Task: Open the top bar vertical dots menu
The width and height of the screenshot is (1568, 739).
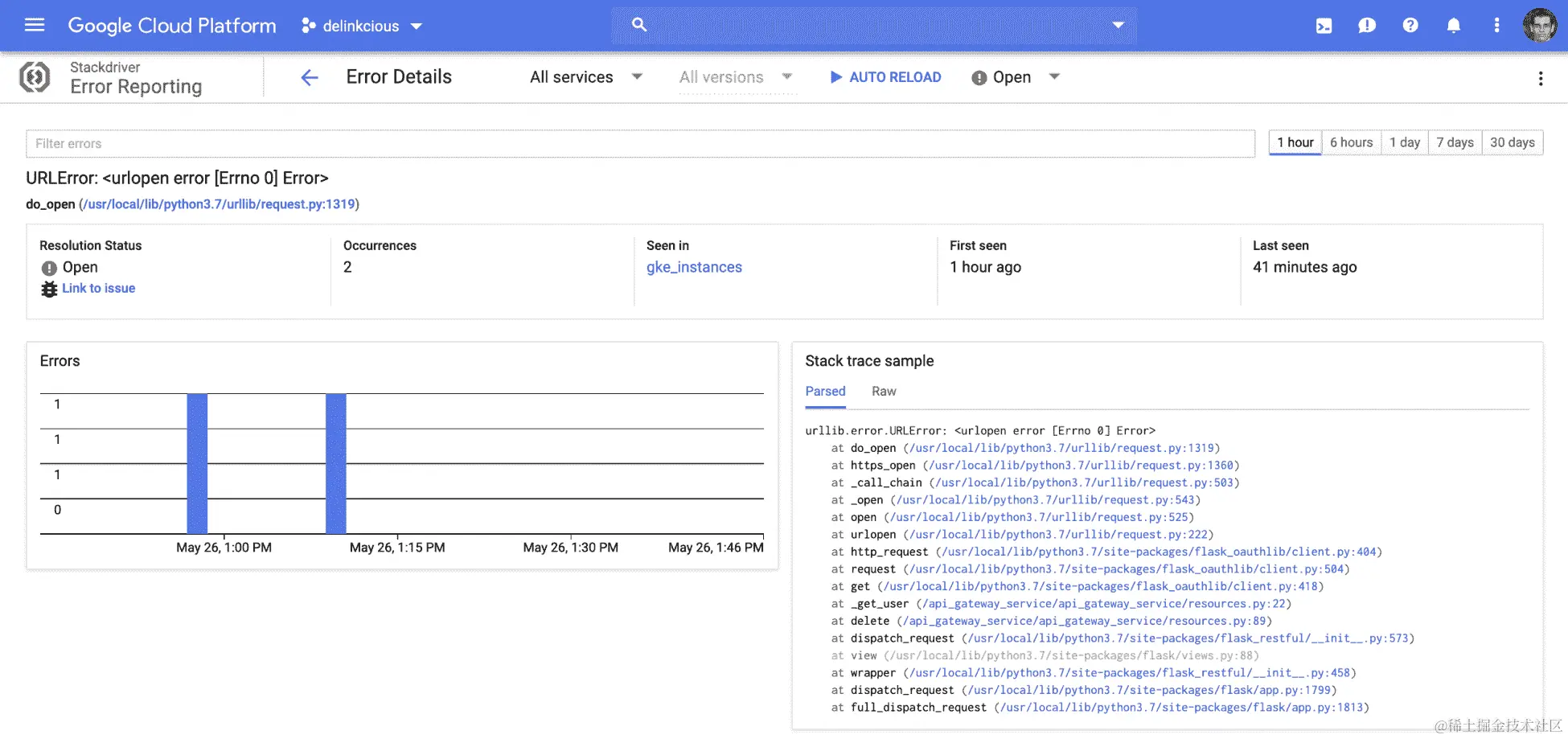Action: [x=1496, y=26]
